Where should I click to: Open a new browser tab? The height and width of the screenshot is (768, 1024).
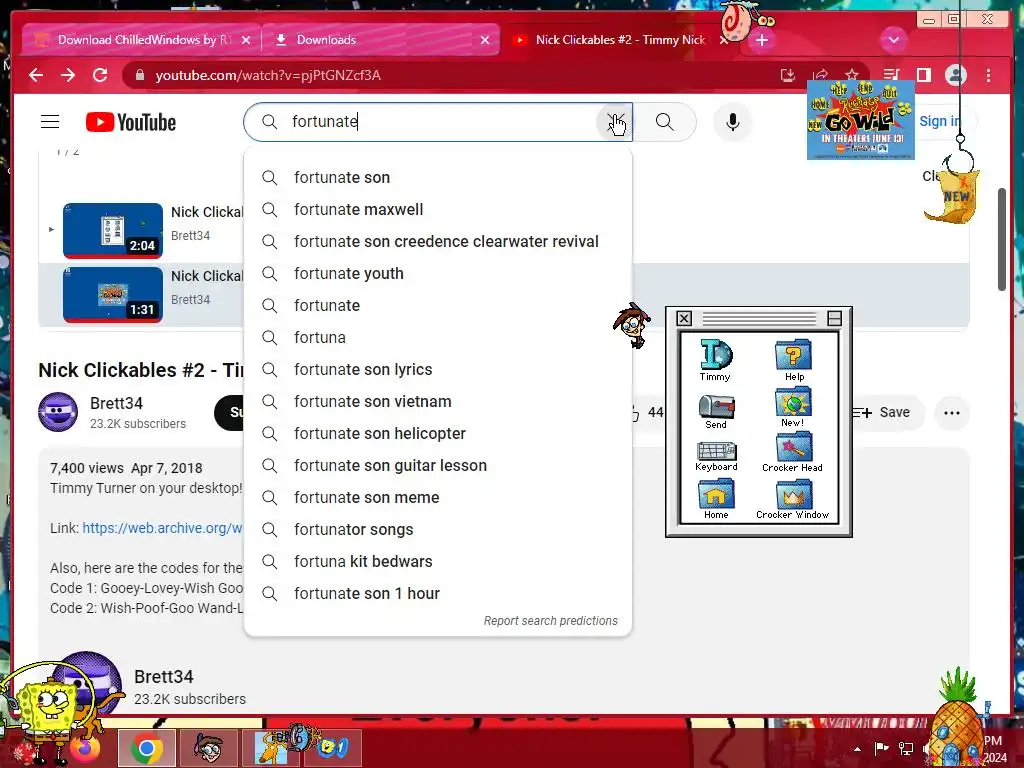tap(761, 40)
